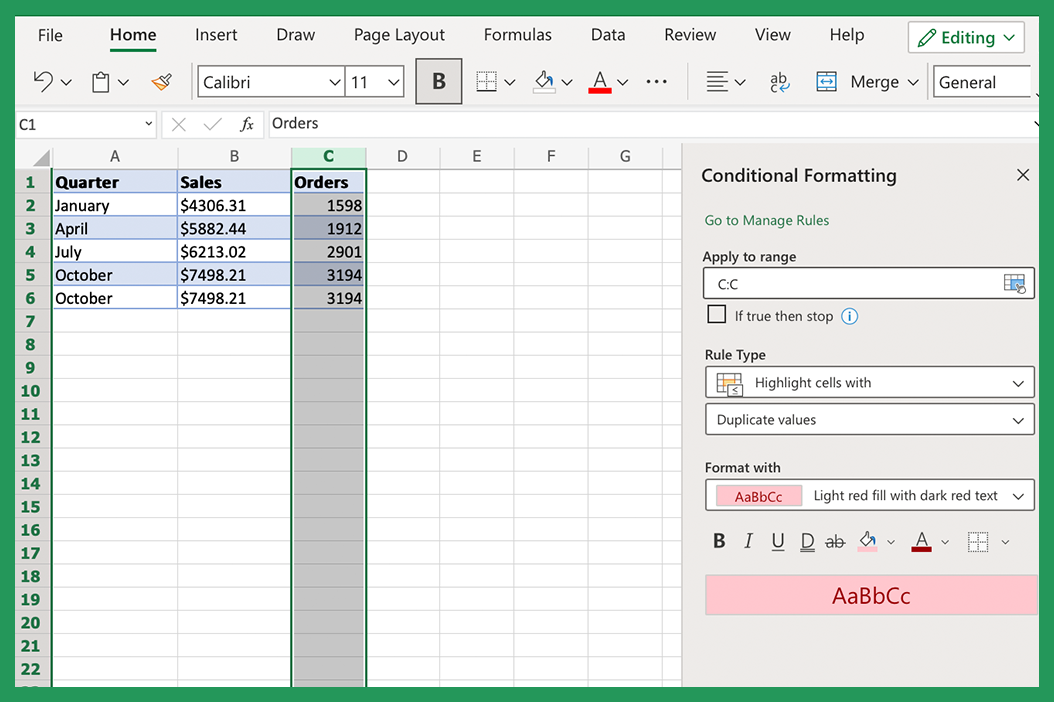
Task: Click the AaBbCc format preview button
Action: [756, 495]
